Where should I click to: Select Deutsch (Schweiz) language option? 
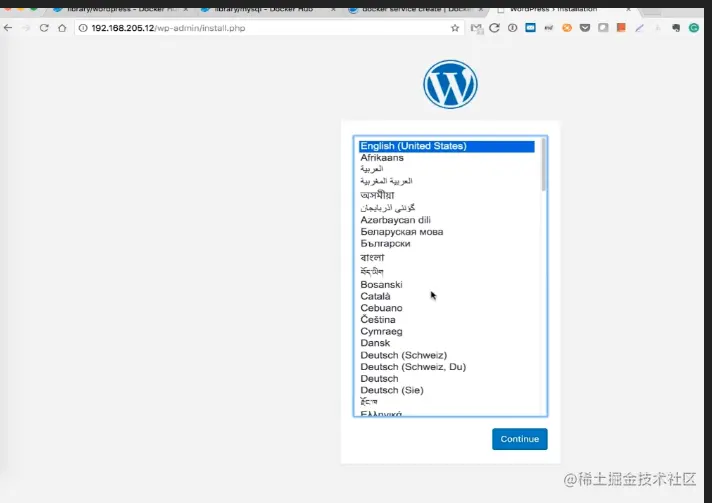point(404,355)
